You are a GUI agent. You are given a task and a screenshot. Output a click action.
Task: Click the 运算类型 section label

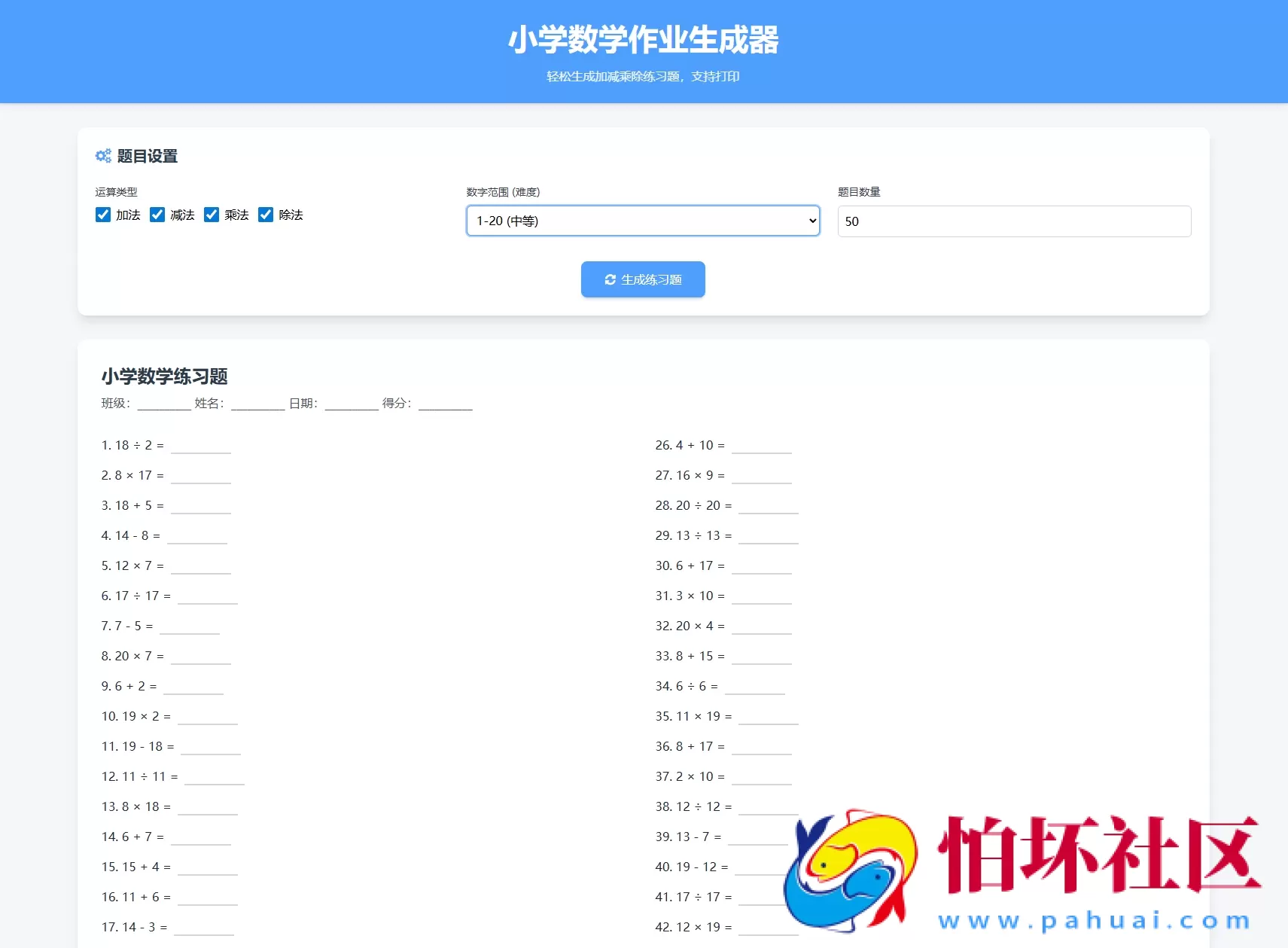117,192
